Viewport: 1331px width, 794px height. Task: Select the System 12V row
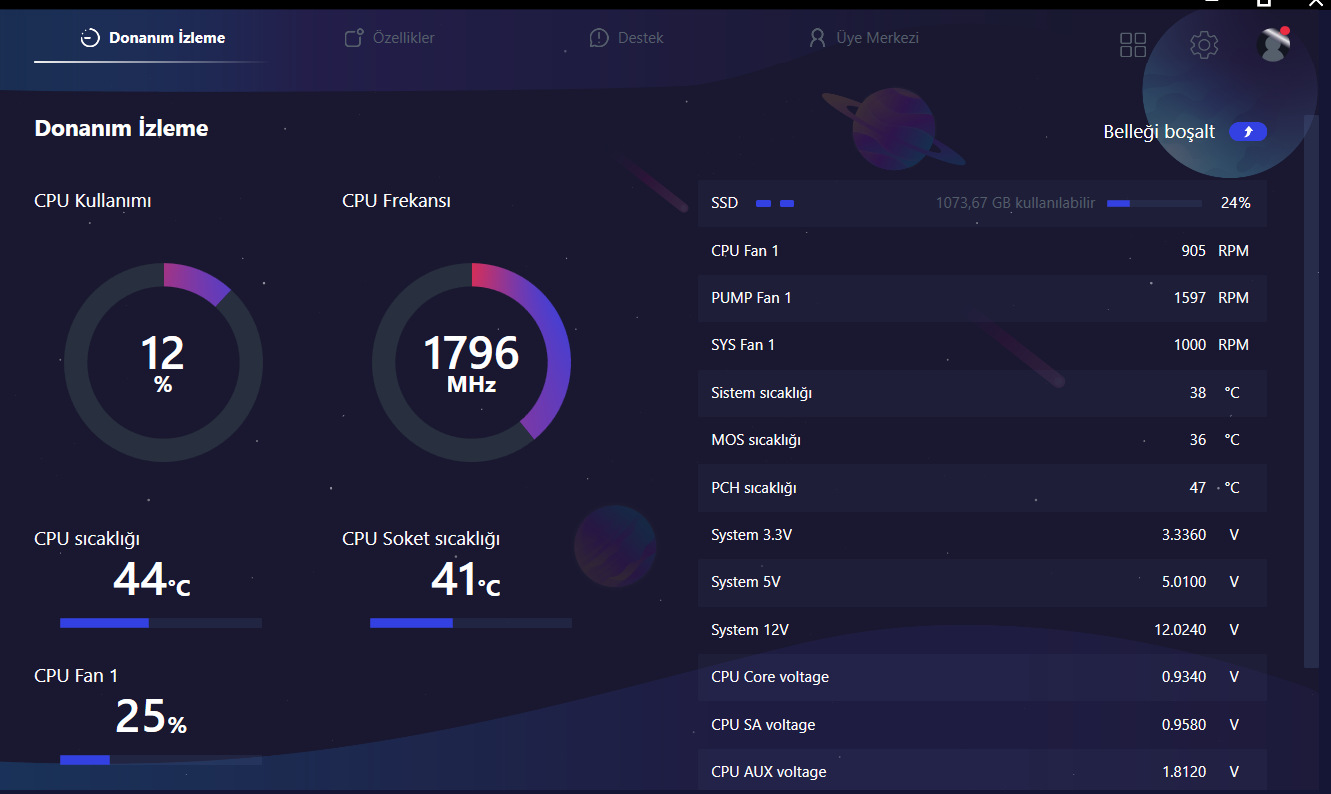tap(982, 630)
